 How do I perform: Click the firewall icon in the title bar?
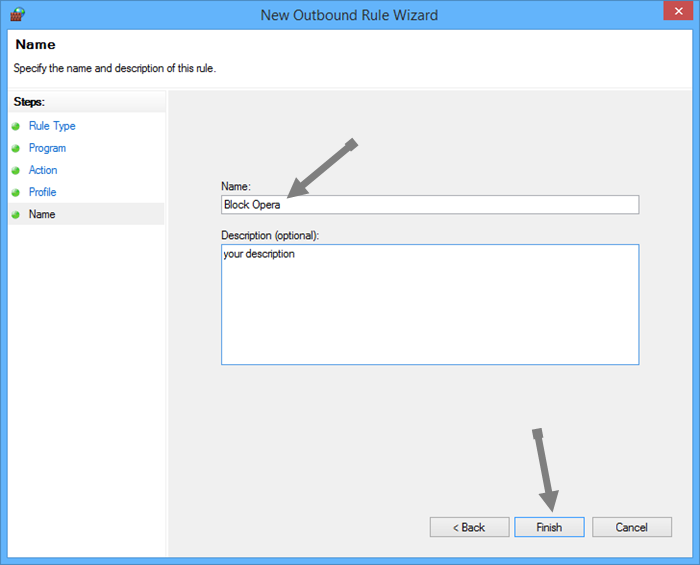pyautogui.click(x=17, y=14)
